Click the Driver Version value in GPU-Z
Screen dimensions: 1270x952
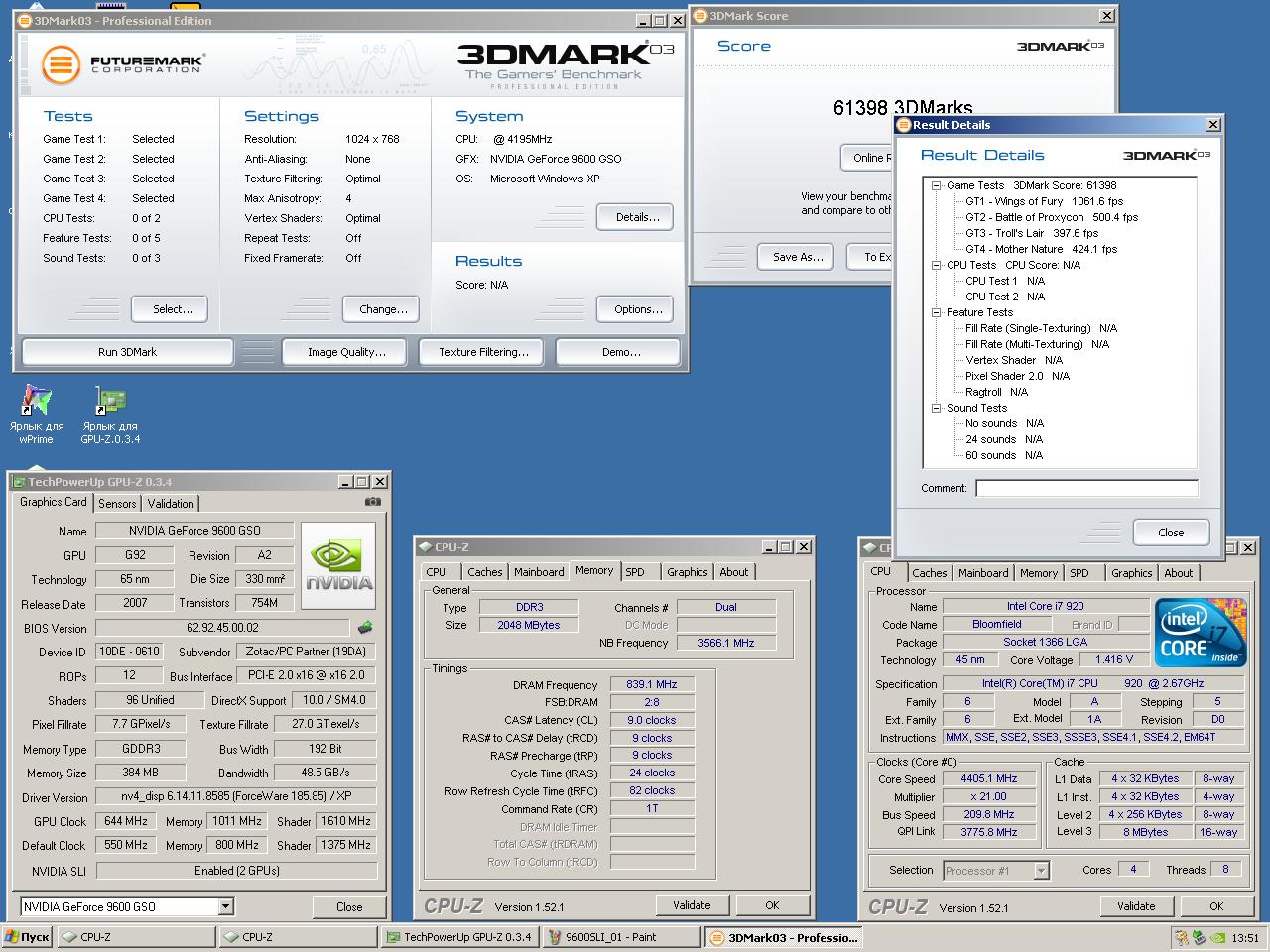point(236,796)
